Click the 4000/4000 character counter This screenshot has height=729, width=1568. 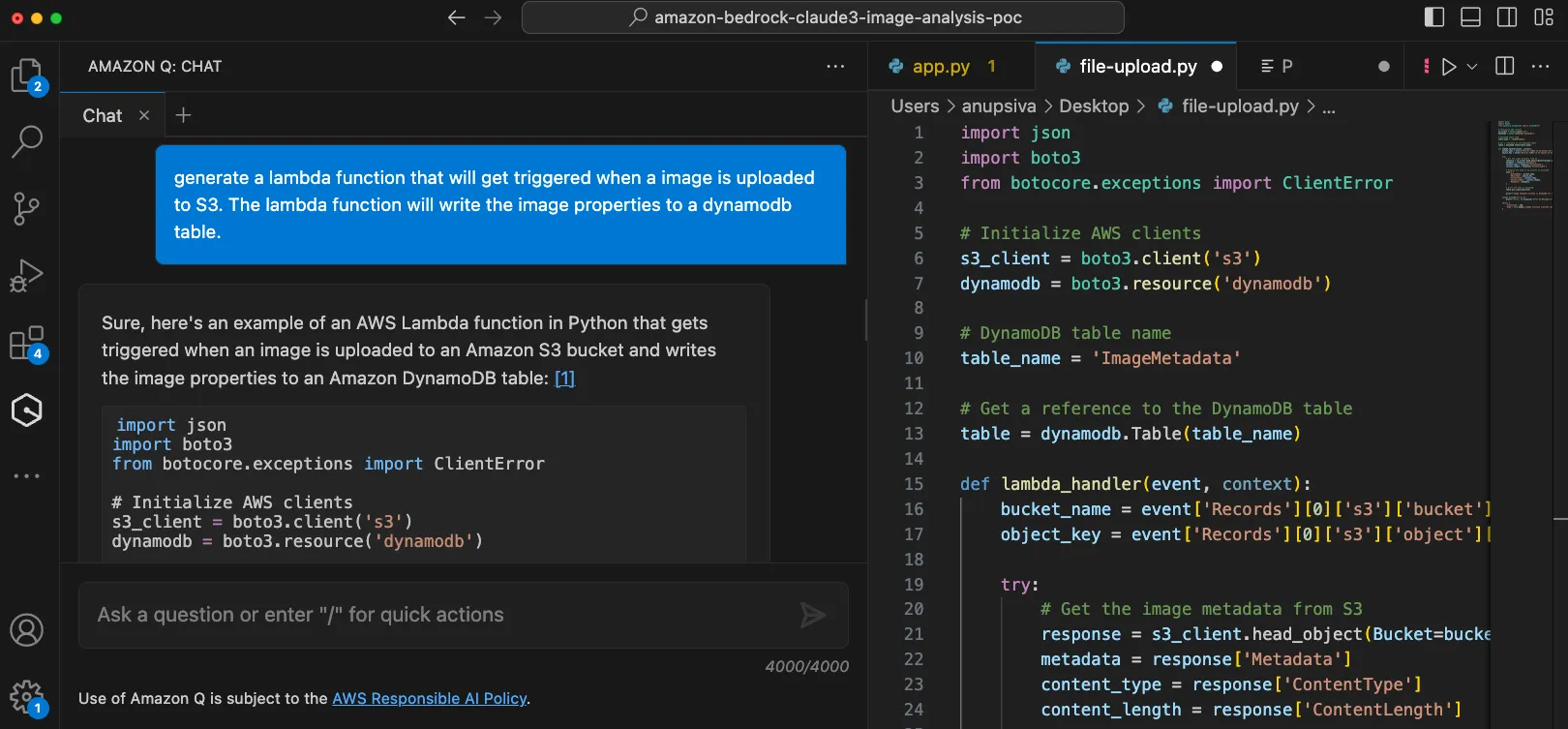pyautogui.click(x=806, y=666)
